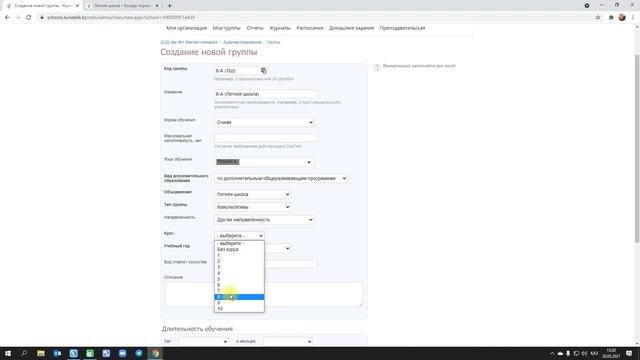Click the browser back arrow
640x360 pixels.
click(7, 18)
